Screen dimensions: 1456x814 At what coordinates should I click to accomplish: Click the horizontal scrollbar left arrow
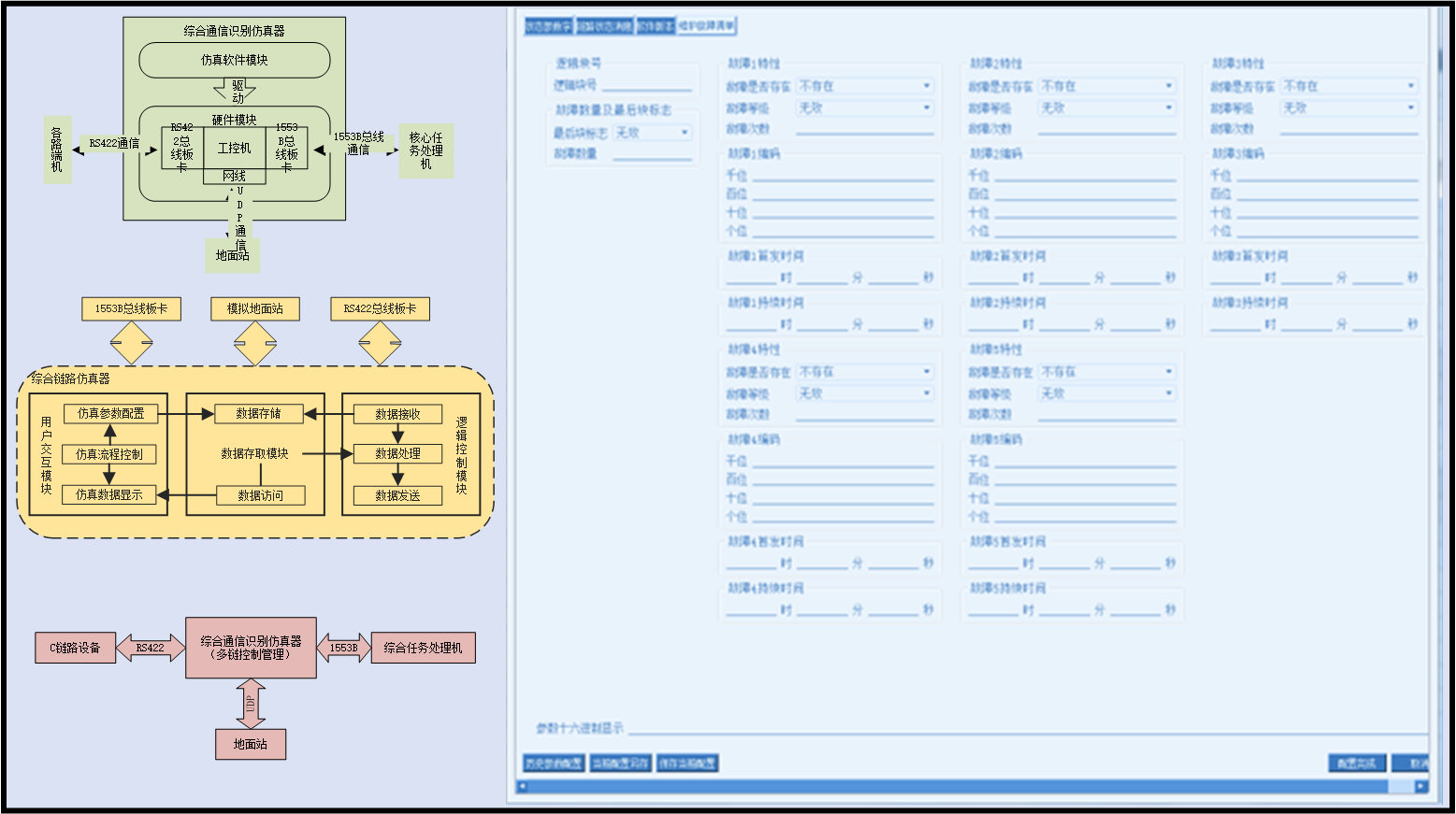(523, 787)
